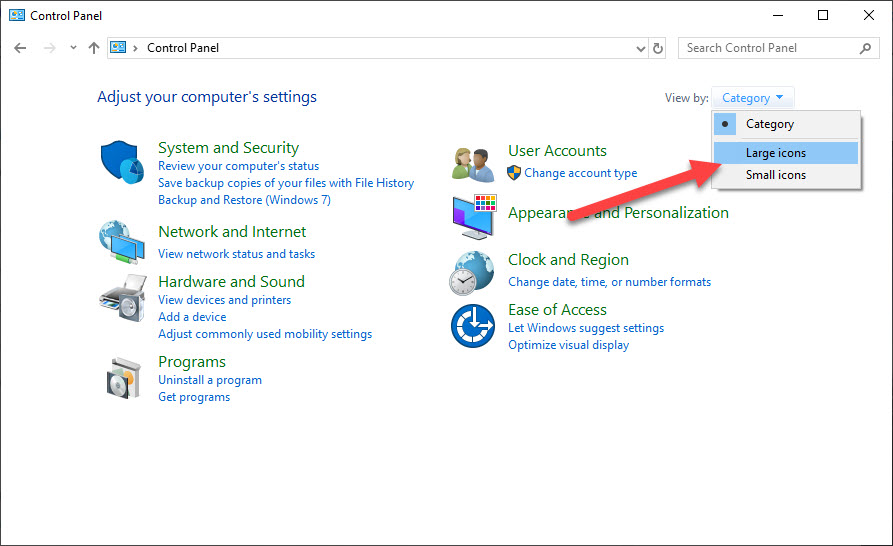Focus the Search Control Panel field
Screen dimensions: 893x546
pyautogui.click(x=779, y=48)
